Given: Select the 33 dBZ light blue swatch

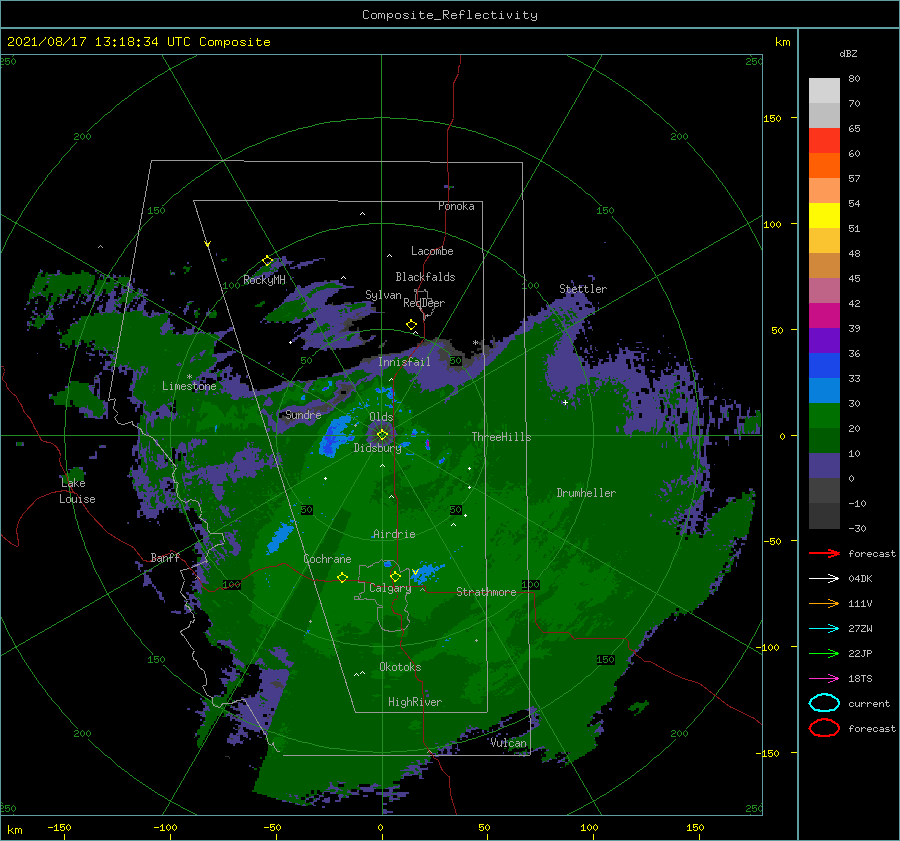Looking at the screenshot, I should point(824,390).
